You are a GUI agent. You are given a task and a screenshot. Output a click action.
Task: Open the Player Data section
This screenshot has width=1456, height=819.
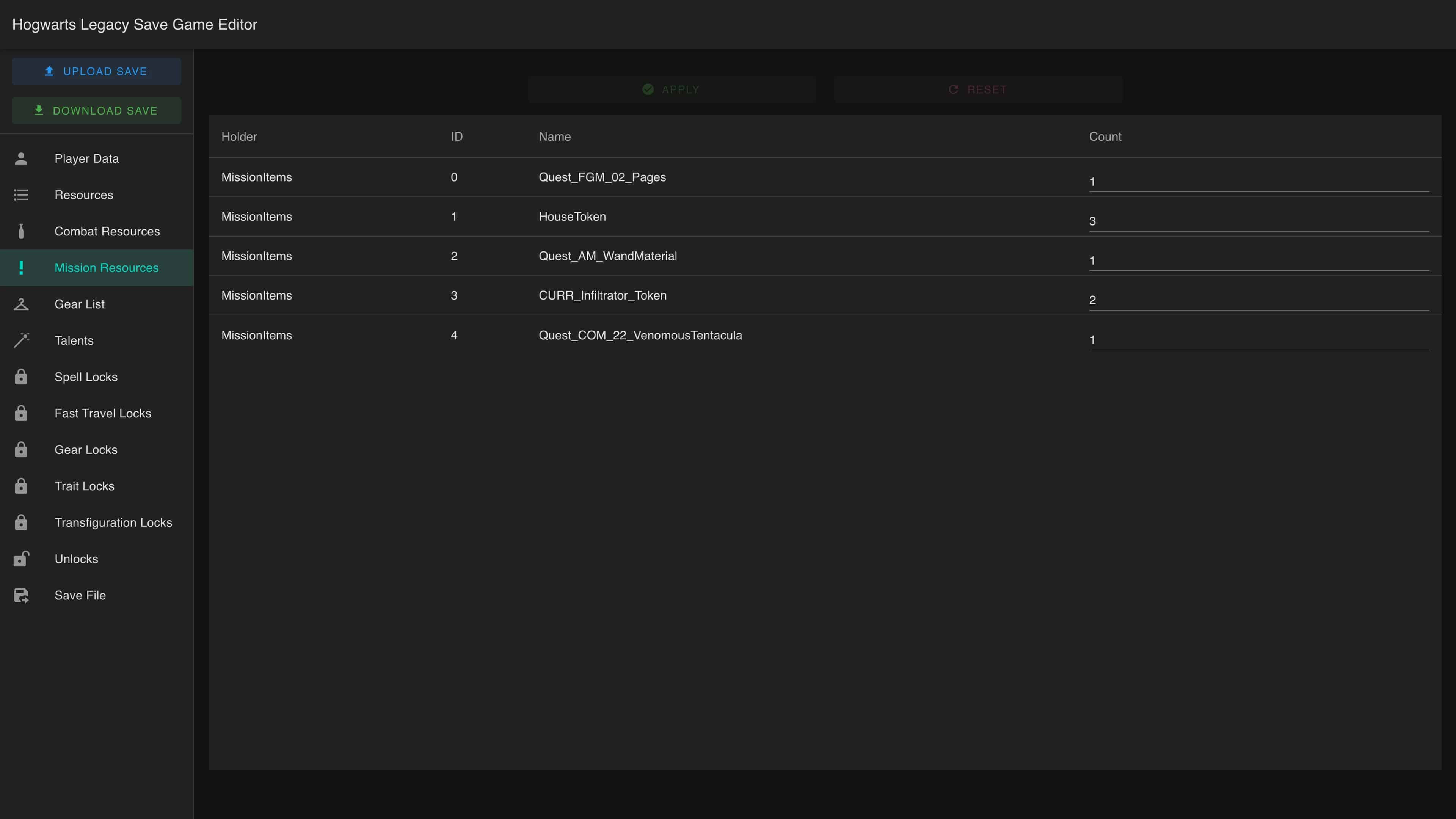tap(97, 159)
